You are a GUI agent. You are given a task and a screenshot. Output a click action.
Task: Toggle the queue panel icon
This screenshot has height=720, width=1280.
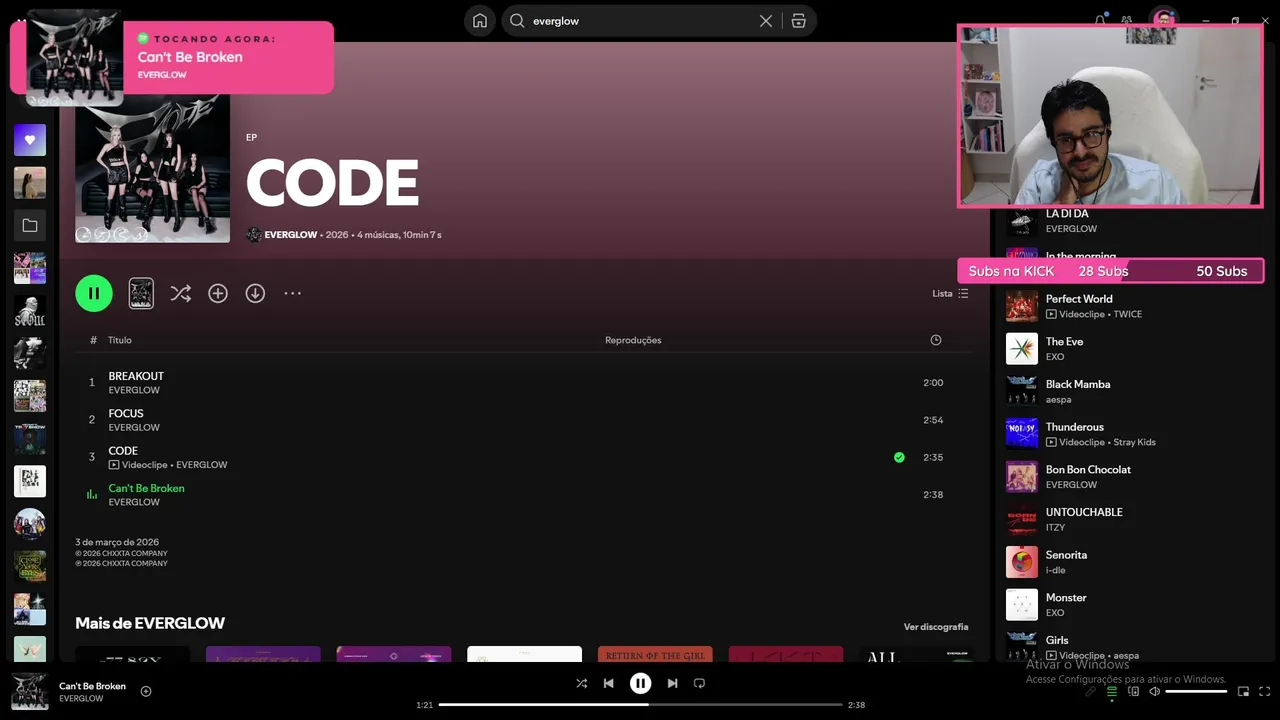click(1111, 691)
